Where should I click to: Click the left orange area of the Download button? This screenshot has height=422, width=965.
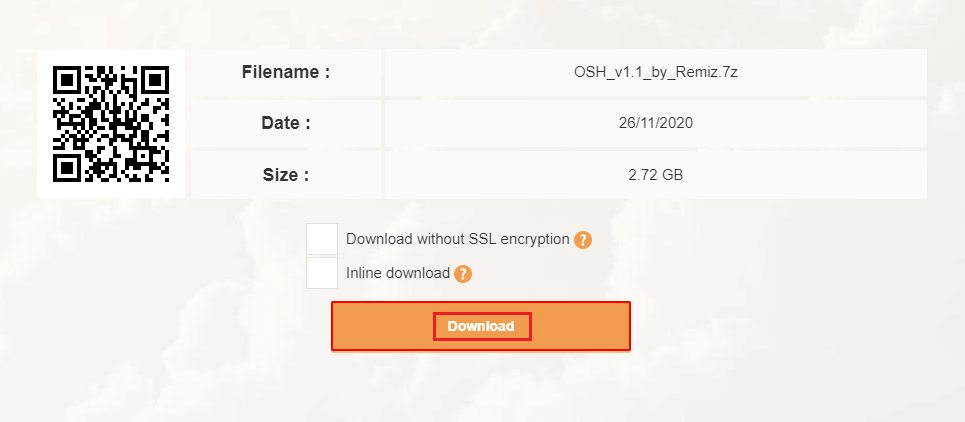[x=383, y=326]
